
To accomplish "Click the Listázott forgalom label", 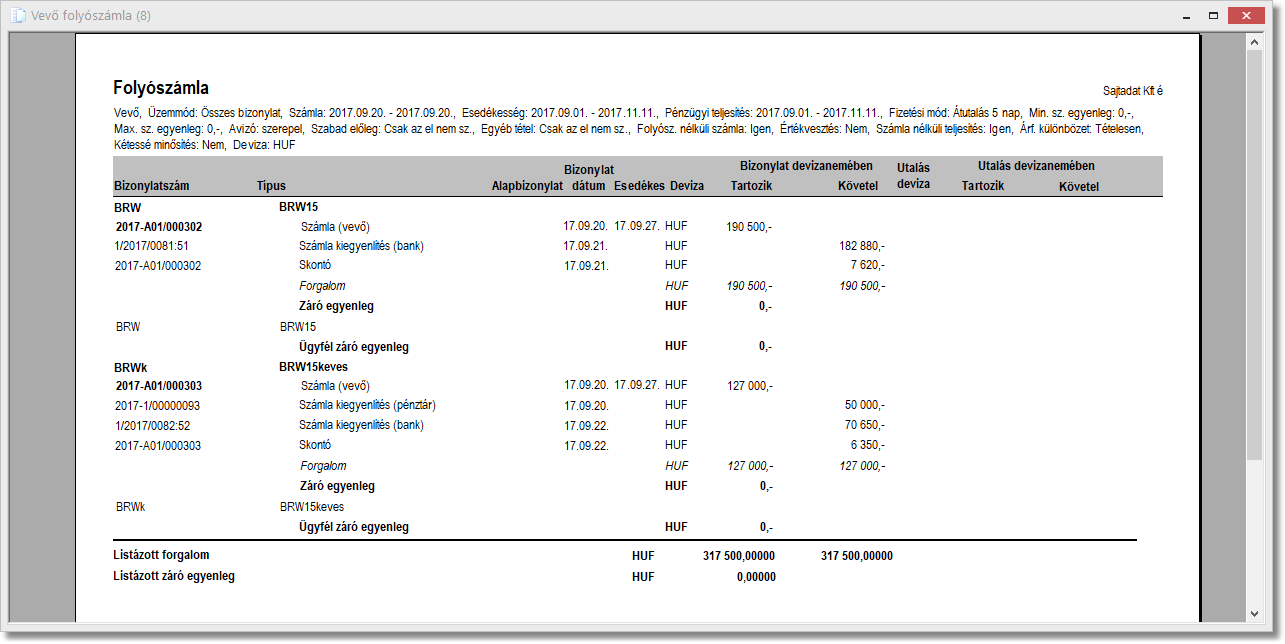I will (161, 555).
